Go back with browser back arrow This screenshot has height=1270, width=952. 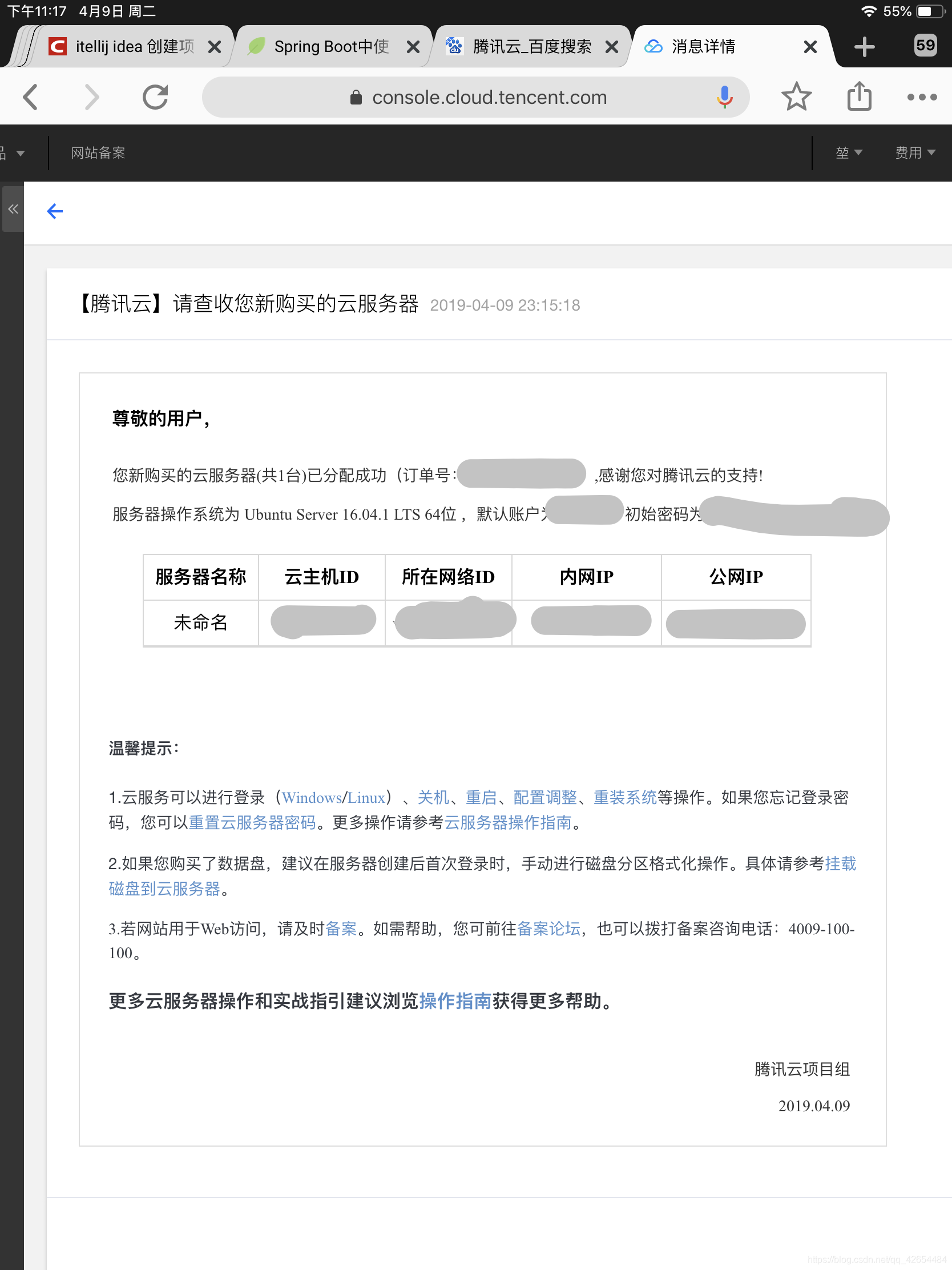[x=31, y=97]
